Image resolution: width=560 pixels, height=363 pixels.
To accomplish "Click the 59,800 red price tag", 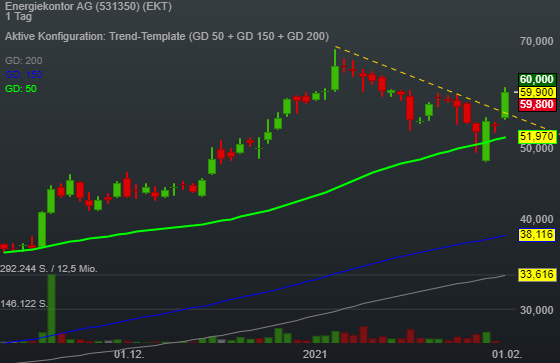I will (x=537, y=105).
